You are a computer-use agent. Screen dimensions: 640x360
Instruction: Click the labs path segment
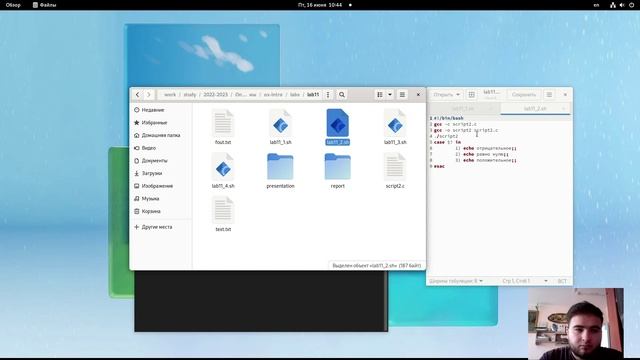point(295,95)
